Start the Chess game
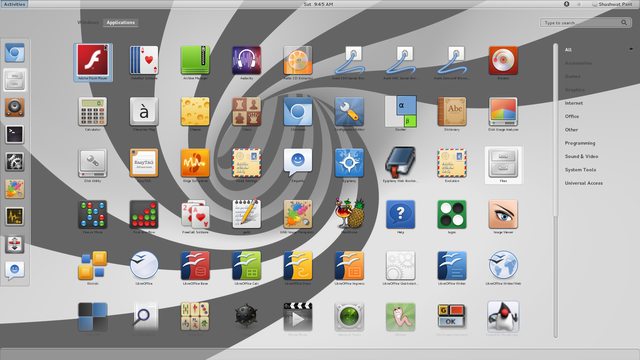 tap(247, 111)
